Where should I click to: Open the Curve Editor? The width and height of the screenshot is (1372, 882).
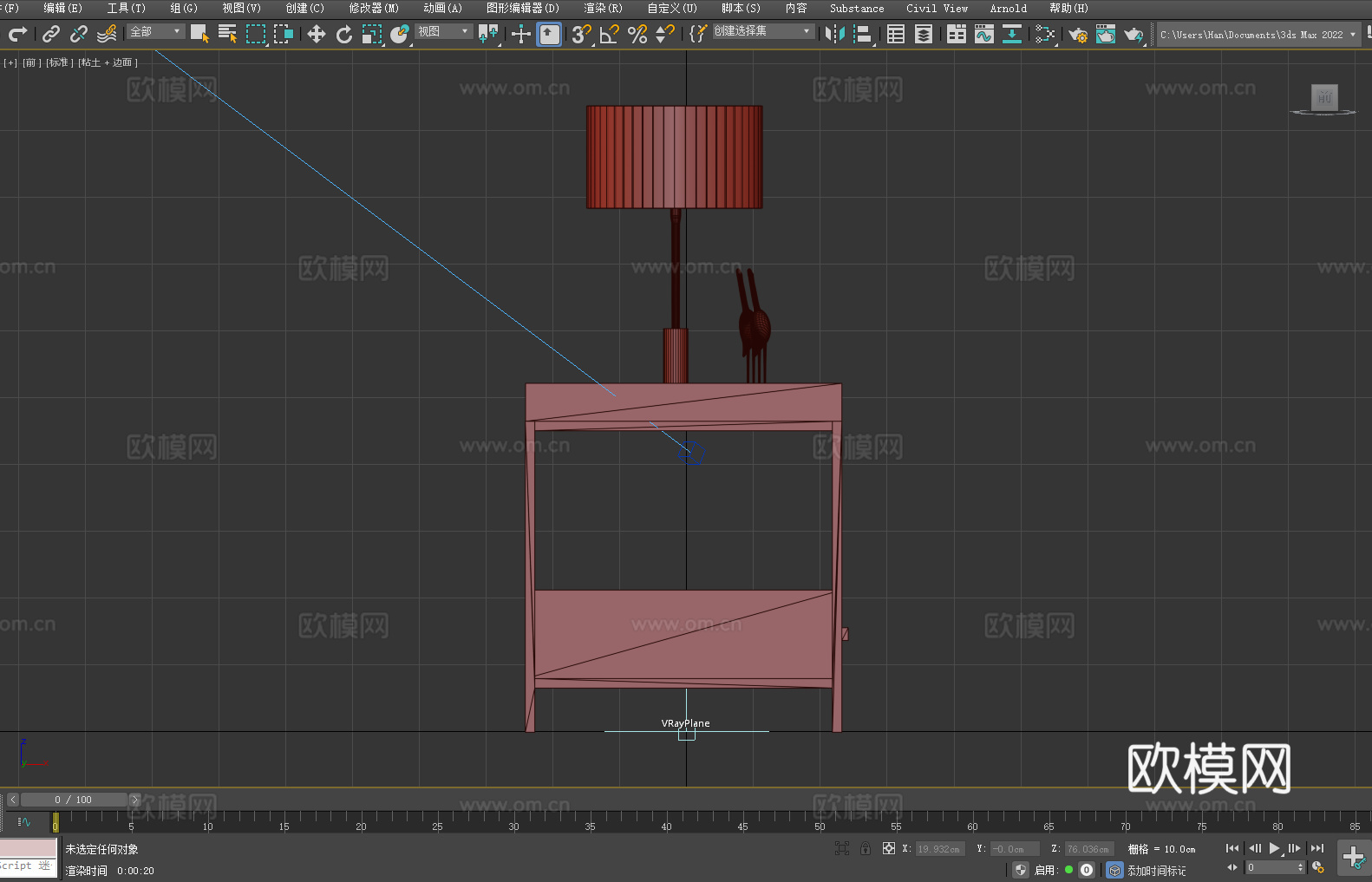[x=984, y=34]
